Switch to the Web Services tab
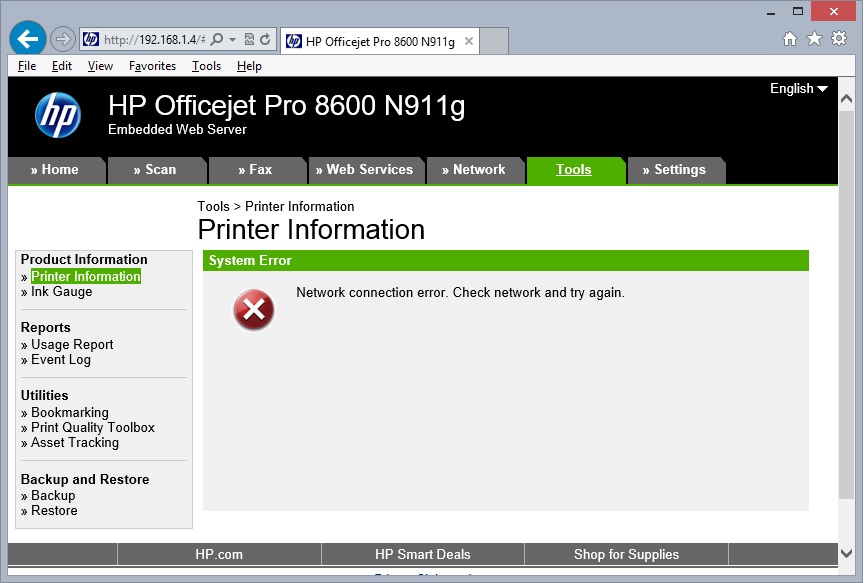This screenshot has width=864, height=583. click(x=365, y=170)
